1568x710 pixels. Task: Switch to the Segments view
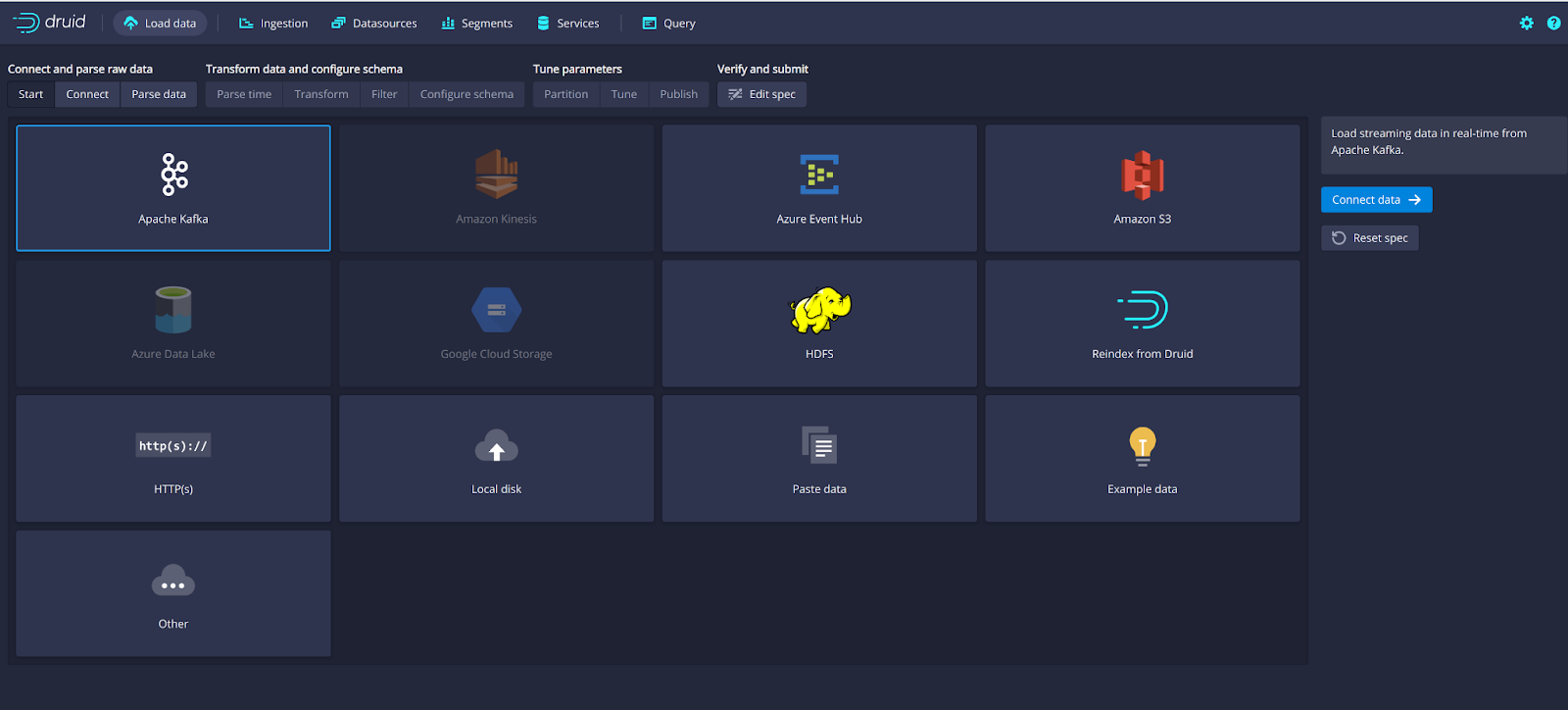pyautogui.click(x=477, y=24)
